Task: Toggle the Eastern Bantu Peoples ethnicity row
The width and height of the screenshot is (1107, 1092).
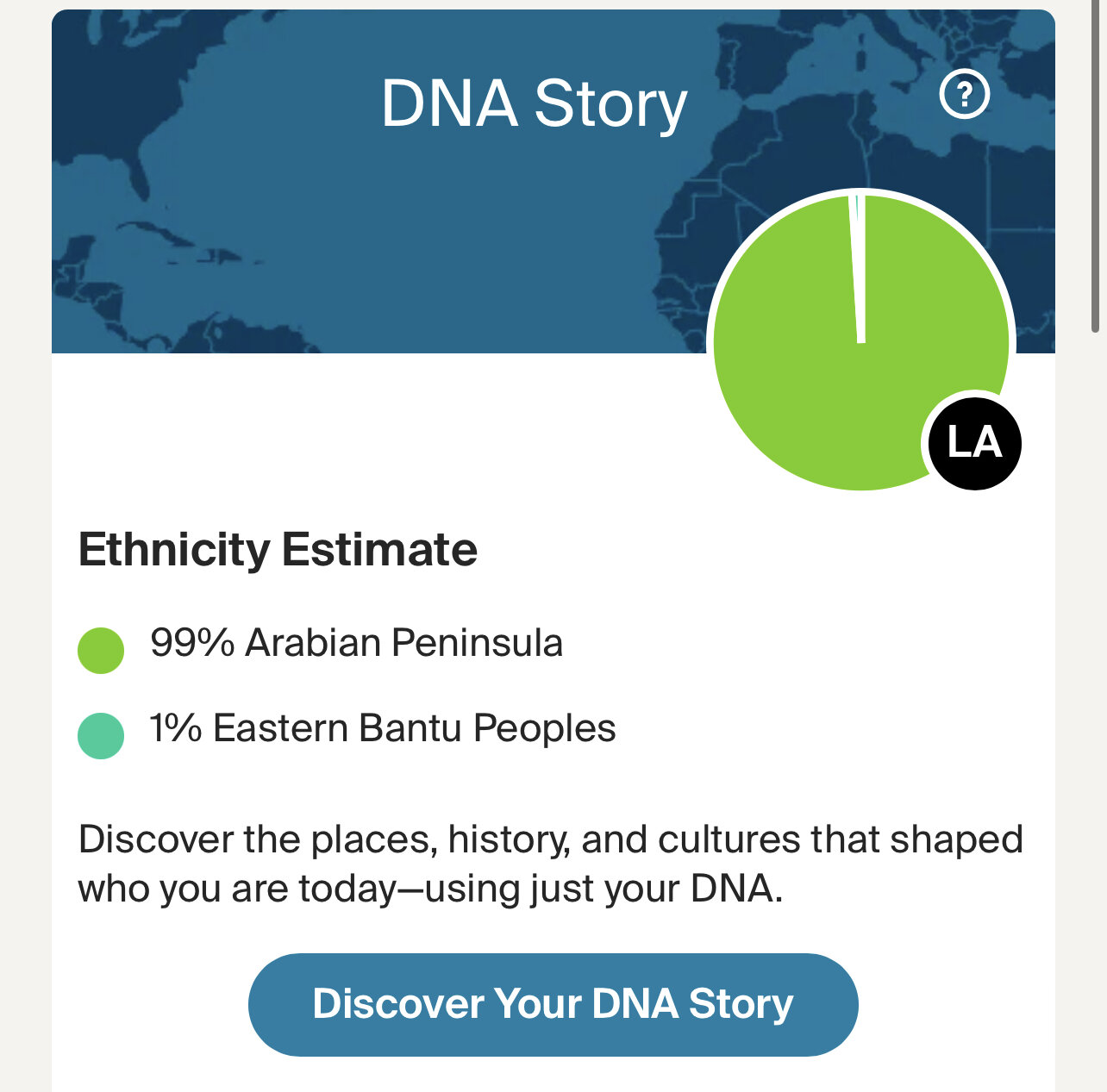Action: point(383,728)
